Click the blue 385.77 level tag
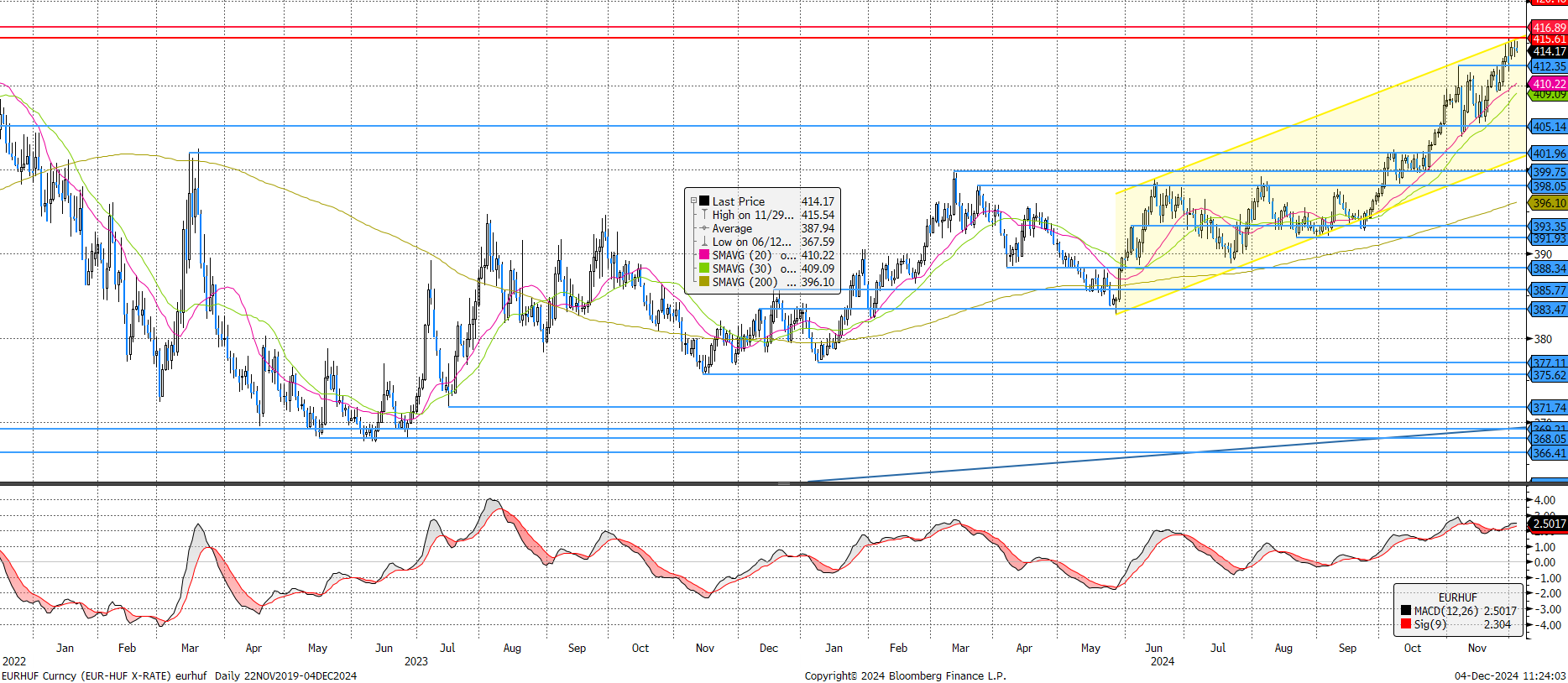This screenshot has height=683, width=1568. point(1549,290)
